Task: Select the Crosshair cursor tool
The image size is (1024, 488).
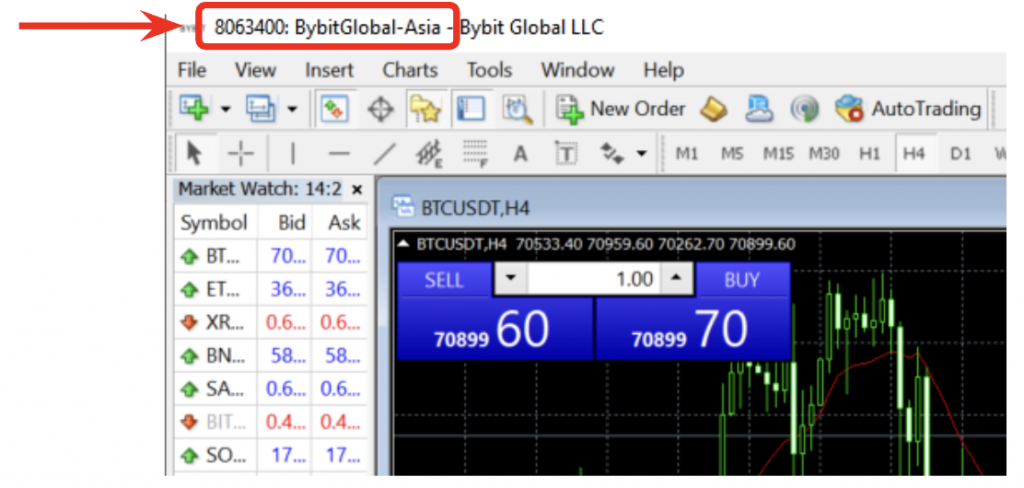Action: [x=241, y=153]
